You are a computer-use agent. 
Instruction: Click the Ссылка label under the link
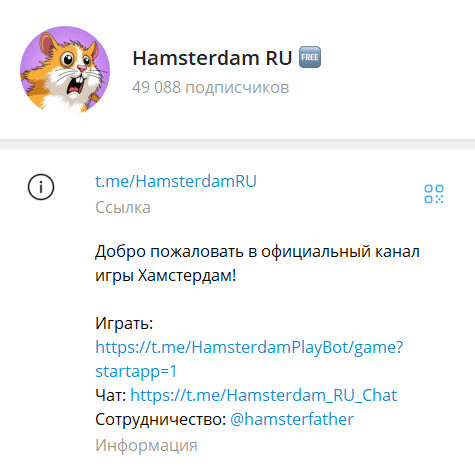123,207
